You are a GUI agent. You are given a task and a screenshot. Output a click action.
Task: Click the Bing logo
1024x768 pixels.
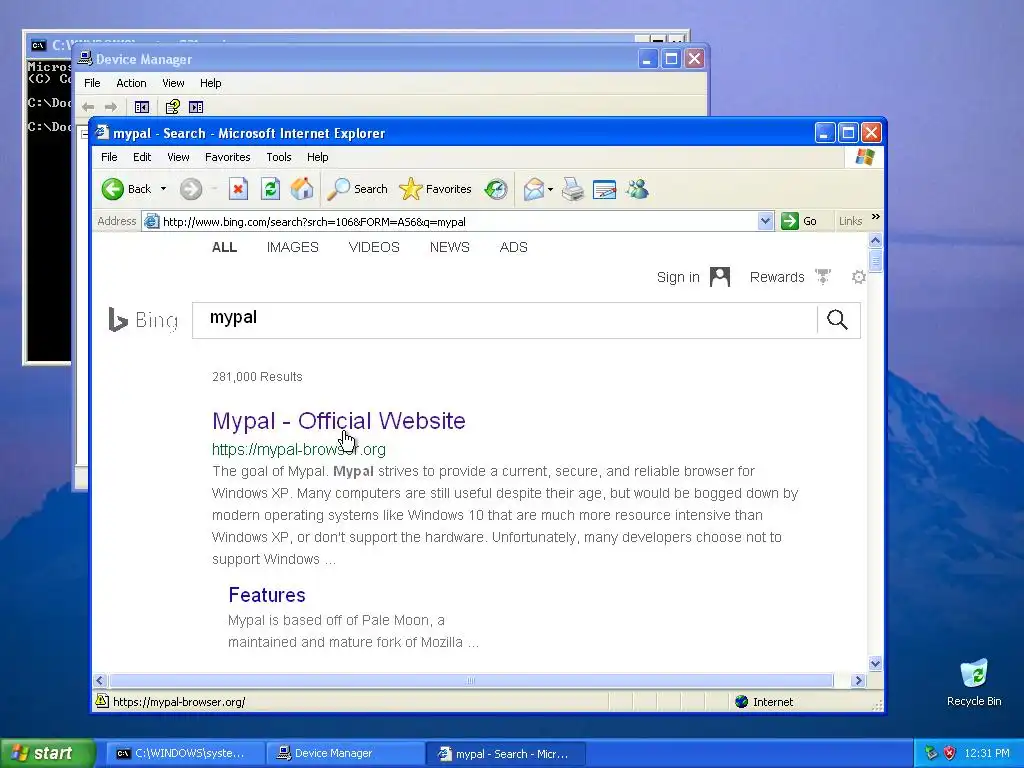[143, 320]
